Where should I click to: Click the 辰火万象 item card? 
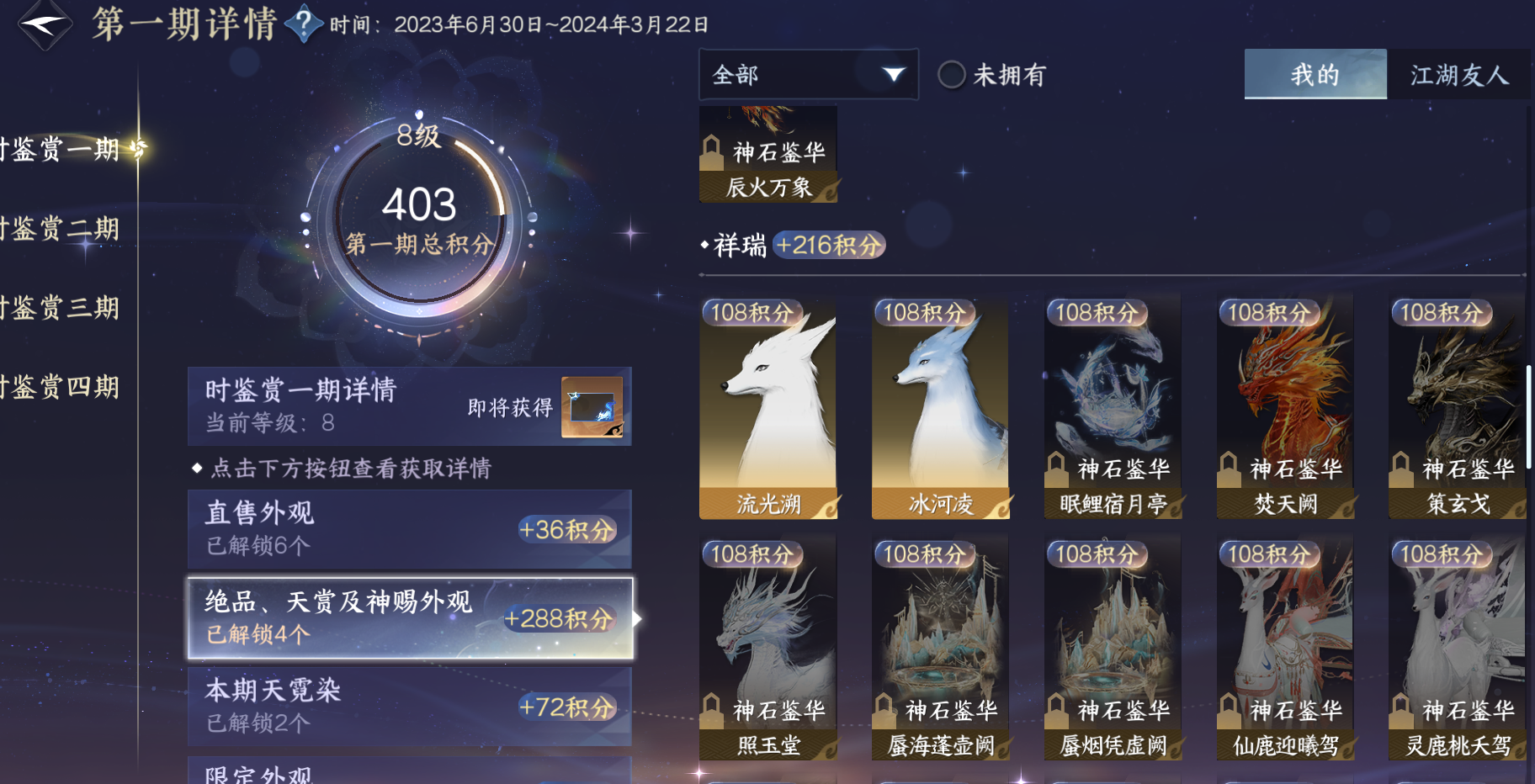pyautogui.click(x=768, y=154)
